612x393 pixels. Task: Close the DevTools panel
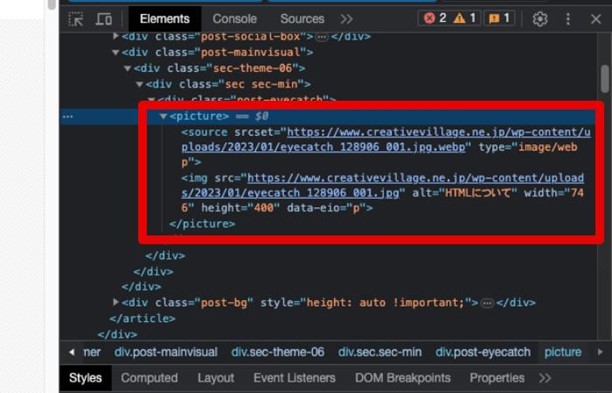pyautogui.click(x=596, y=19)
